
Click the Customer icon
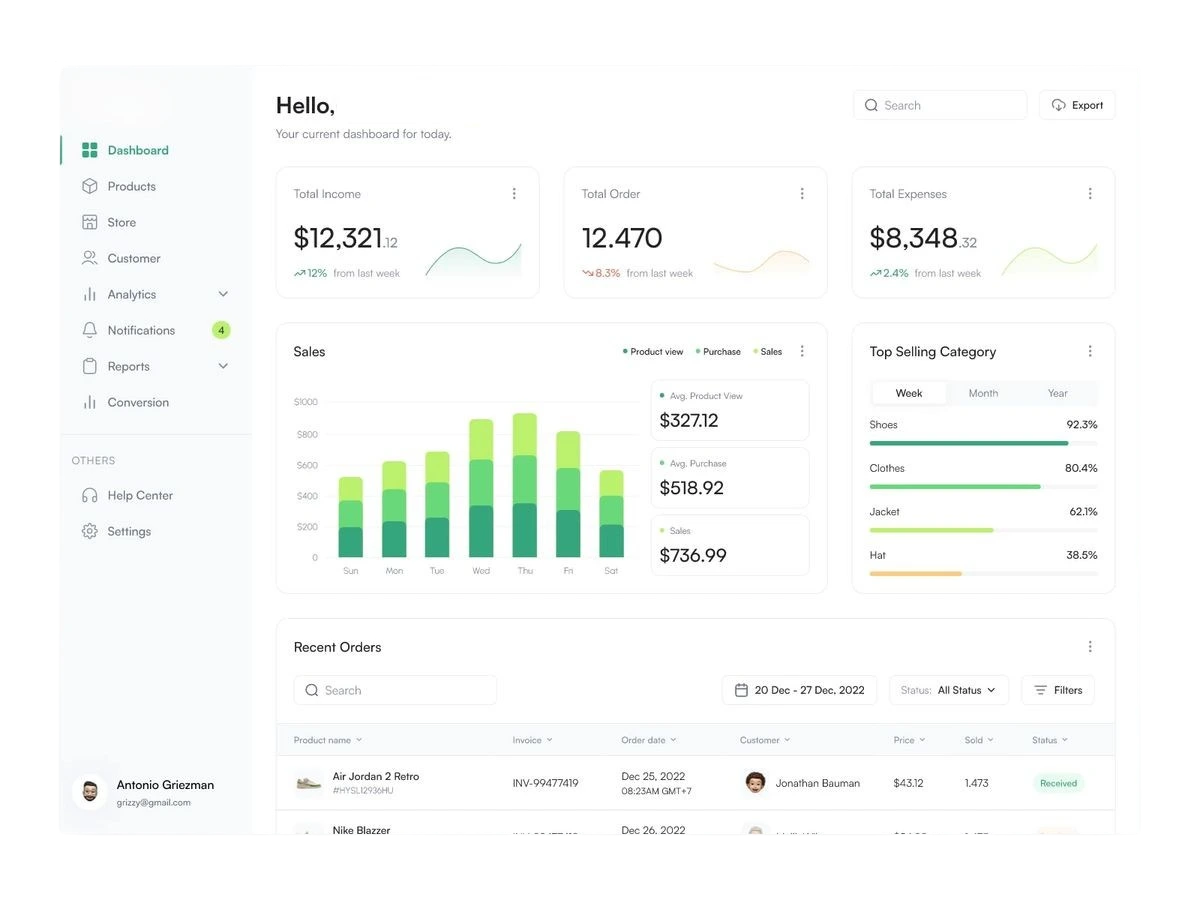coord(91,258)
